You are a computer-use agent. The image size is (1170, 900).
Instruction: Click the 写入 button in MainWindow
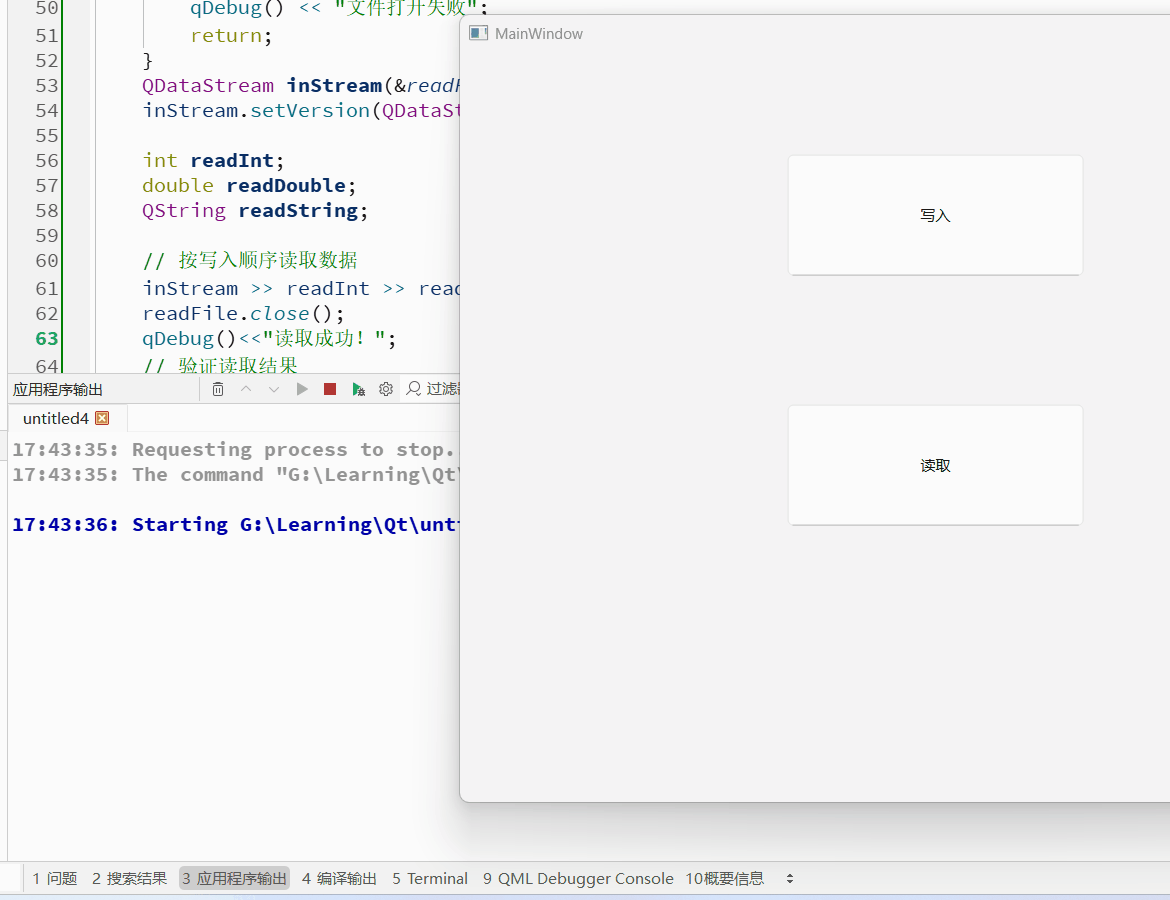(935, 215)
